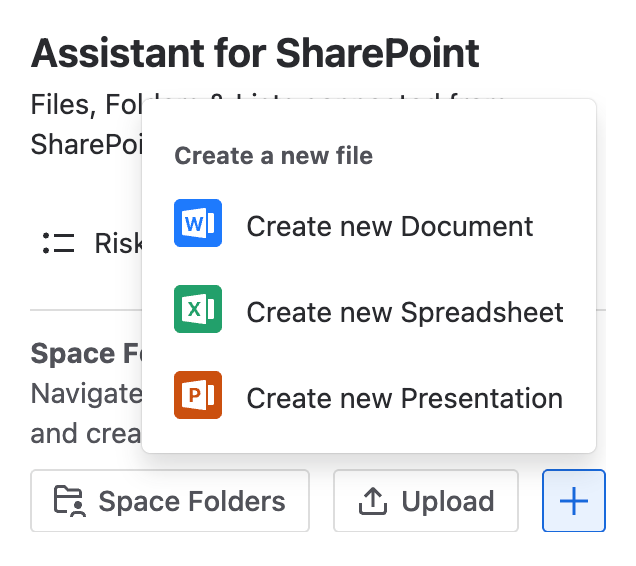Click the Create a new file header
This screenshot has width=636, height=566.
click(x=274, y=156)
